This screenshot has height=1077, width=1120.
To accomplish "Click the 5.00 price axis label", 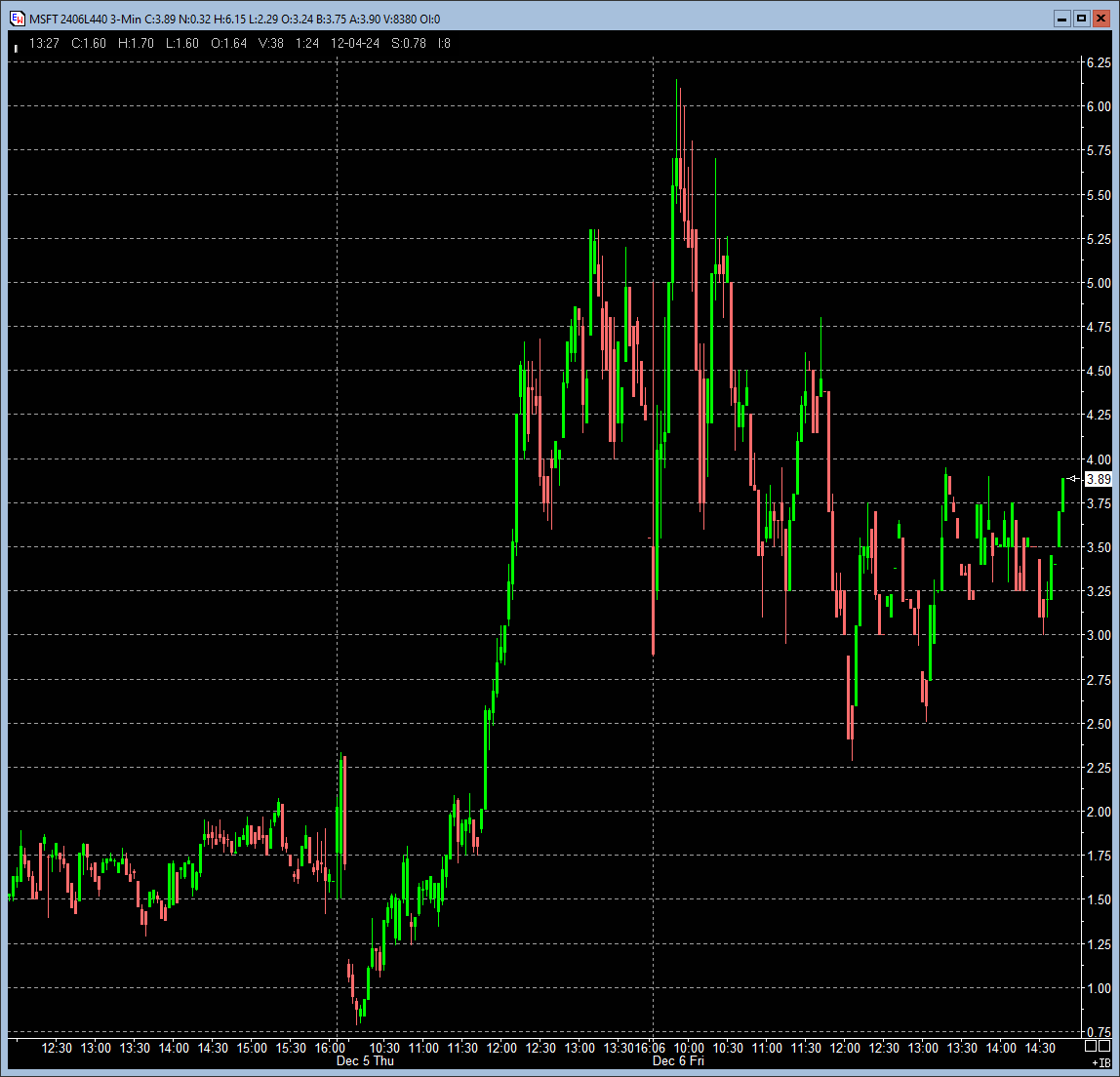I will point(1099,283).
